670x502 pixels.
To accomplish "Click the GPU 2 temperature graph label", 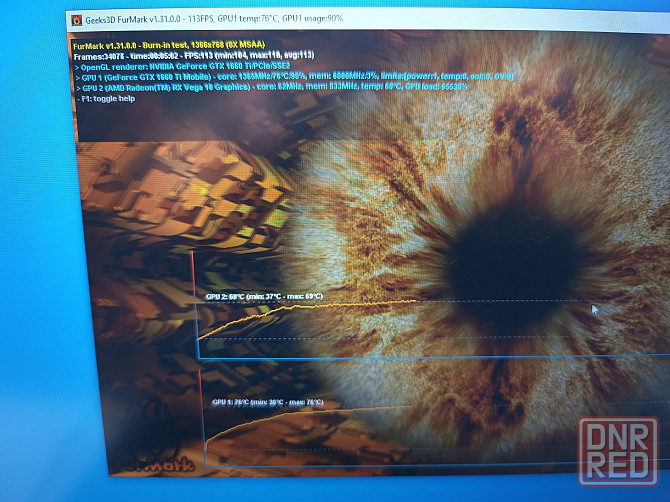I will (x=265, y=297).
